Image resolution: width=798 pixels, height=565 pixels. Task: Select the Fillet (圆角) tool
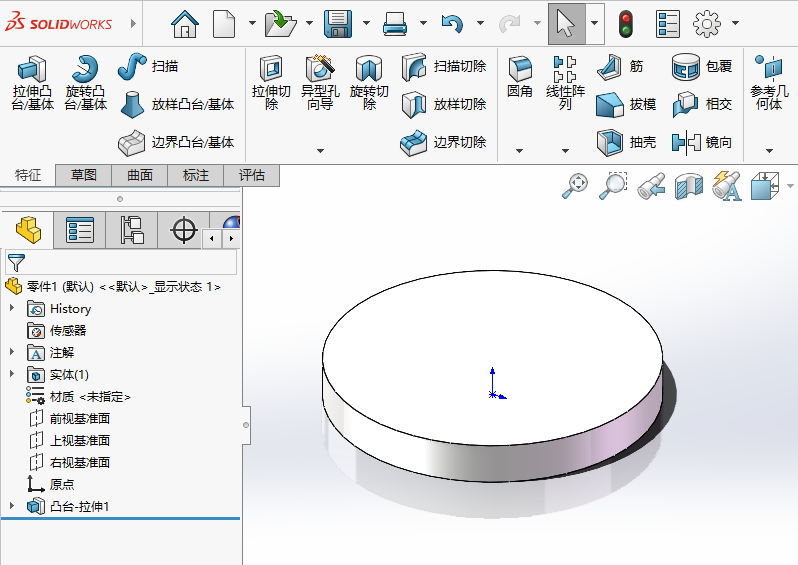click(519, 70)
